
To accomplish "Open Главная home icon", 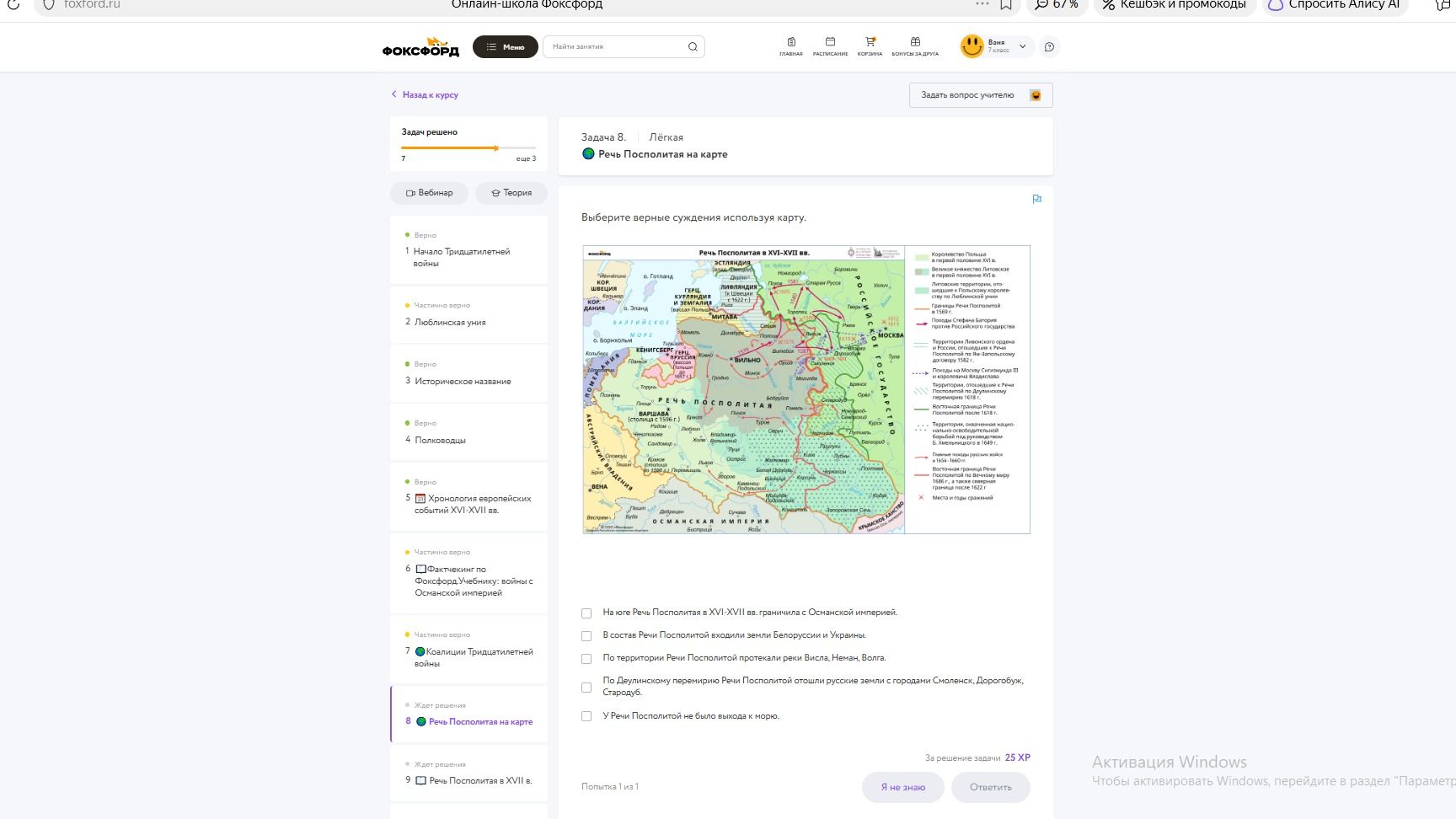I will pos(791,46).
